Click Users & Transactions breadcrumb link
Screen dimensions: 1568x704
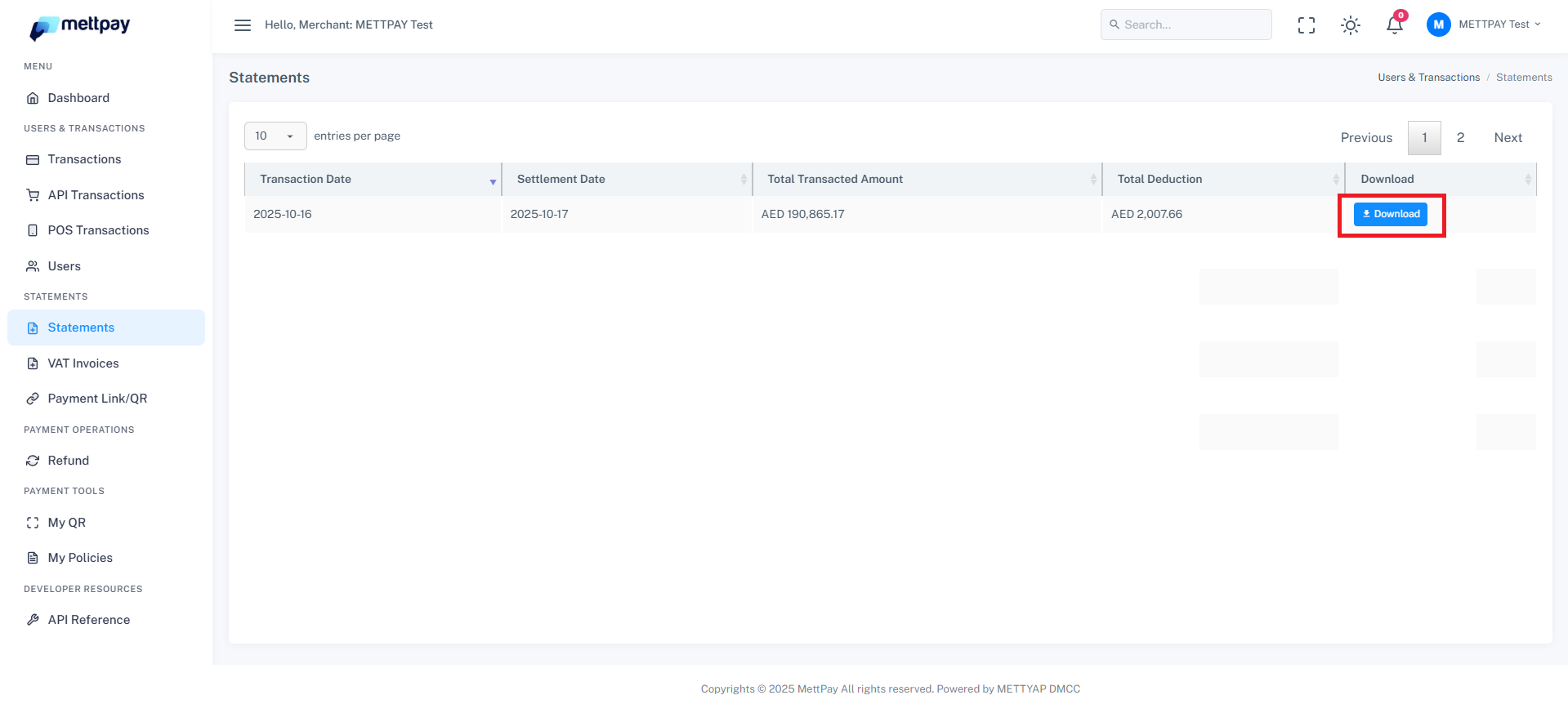(x=1428, y=78)
